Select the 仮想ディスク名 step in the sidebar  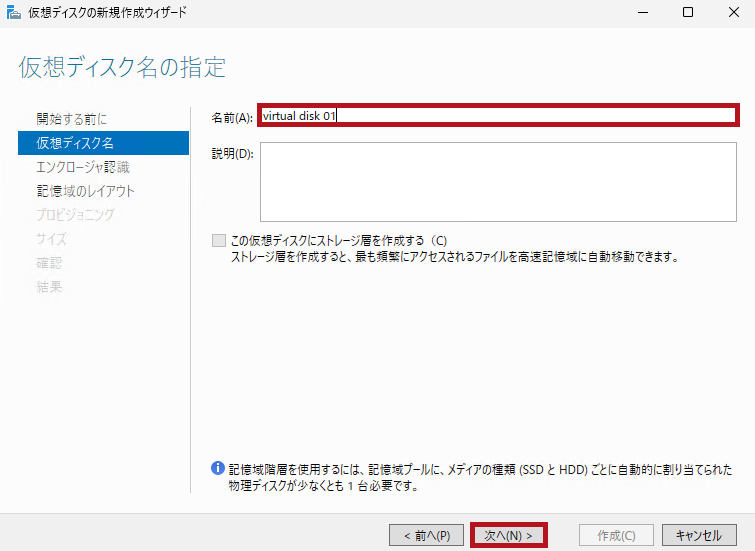click(74, 143)
